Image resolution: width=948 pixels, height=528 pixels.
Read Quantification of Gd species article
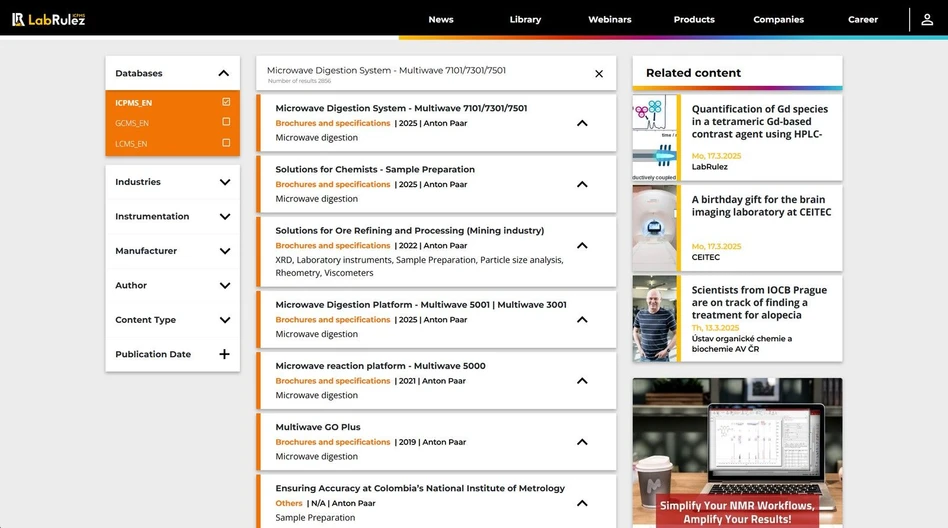[759, 122]
